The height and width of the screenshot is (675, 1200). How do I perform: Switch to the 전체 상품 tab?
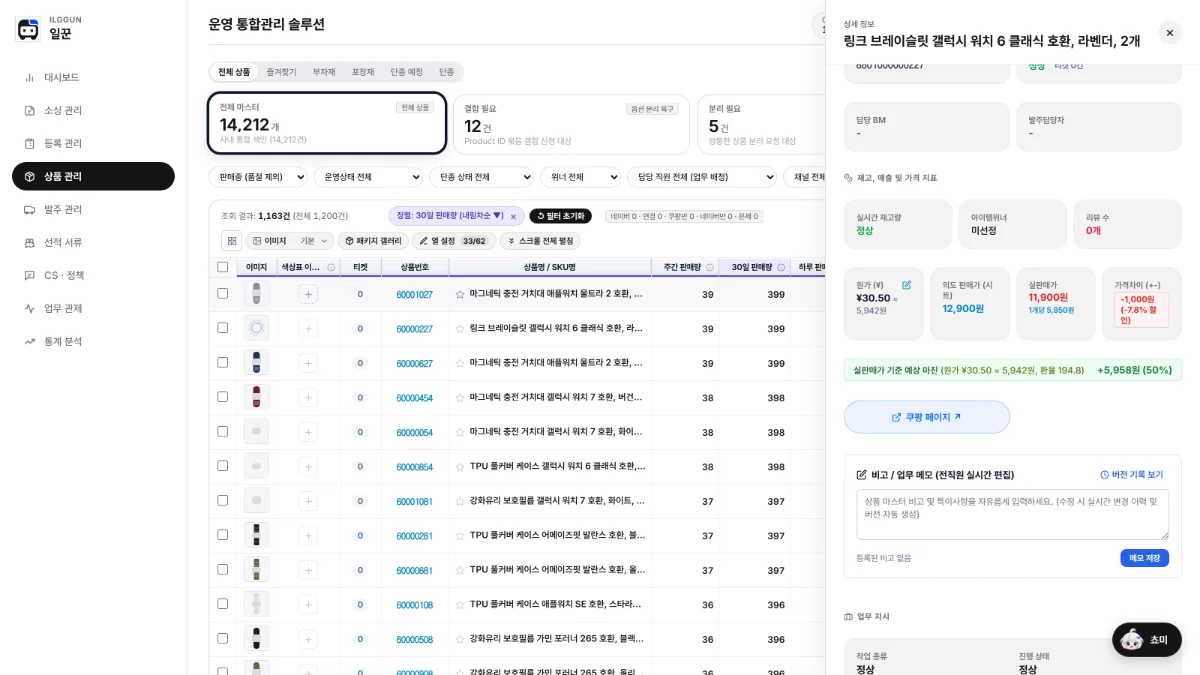pos(234,72)
